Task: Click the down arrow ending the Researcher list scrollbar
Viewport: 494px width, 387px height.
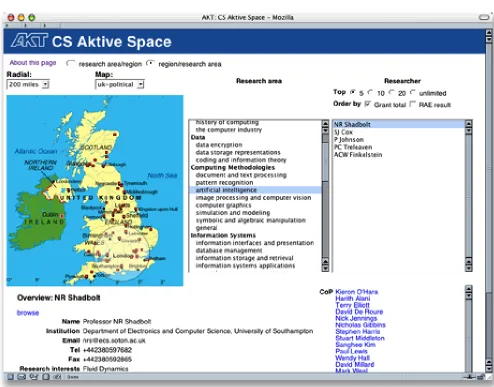Action: coord(468,268)
